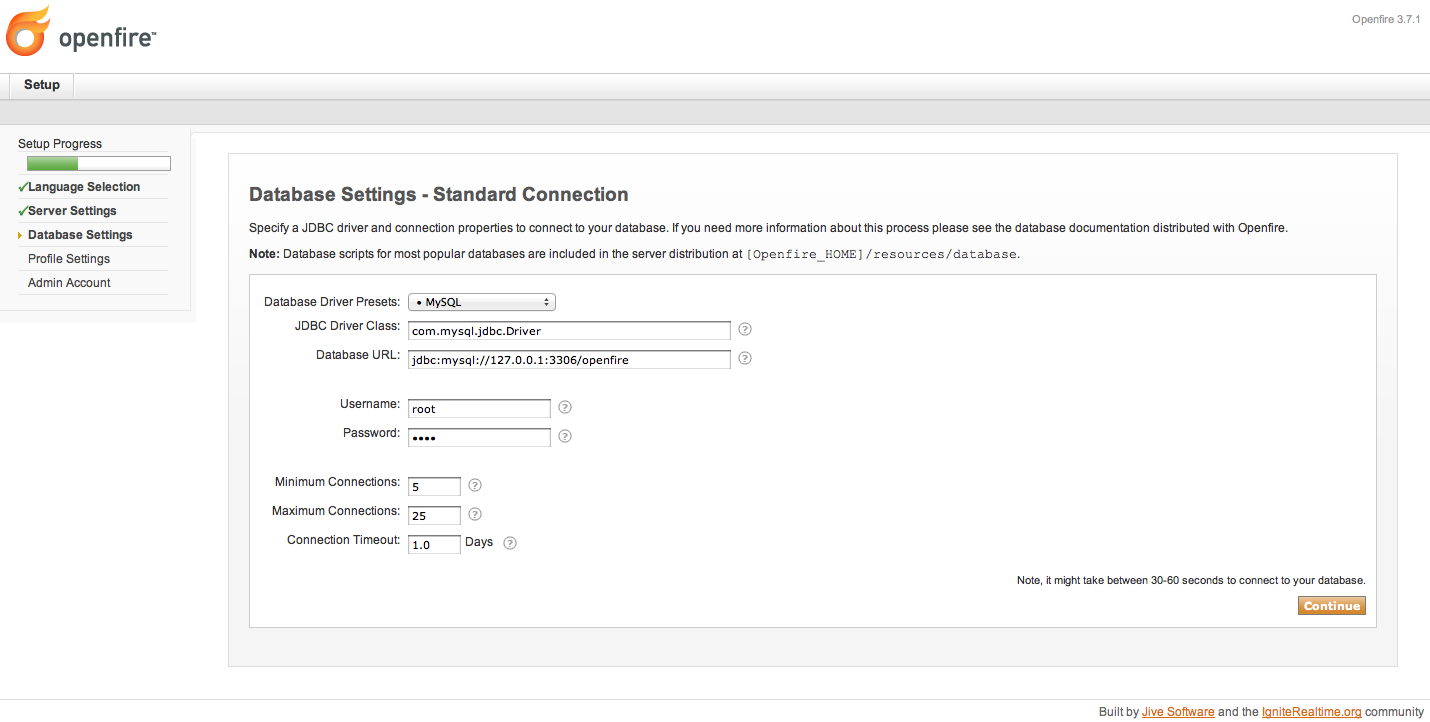The width and height of the screenshot is (1430, 722).
Task: Switch to the Setup tab
Action: (42, 85)
